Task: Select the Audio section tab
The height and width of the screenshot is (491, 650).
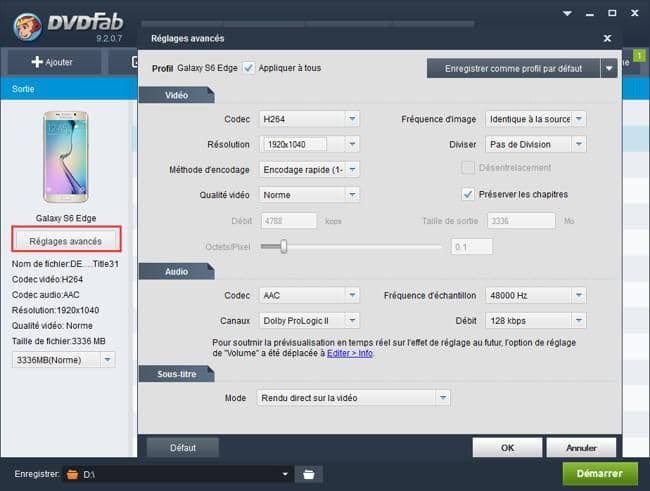Action: tap(177, 272)
